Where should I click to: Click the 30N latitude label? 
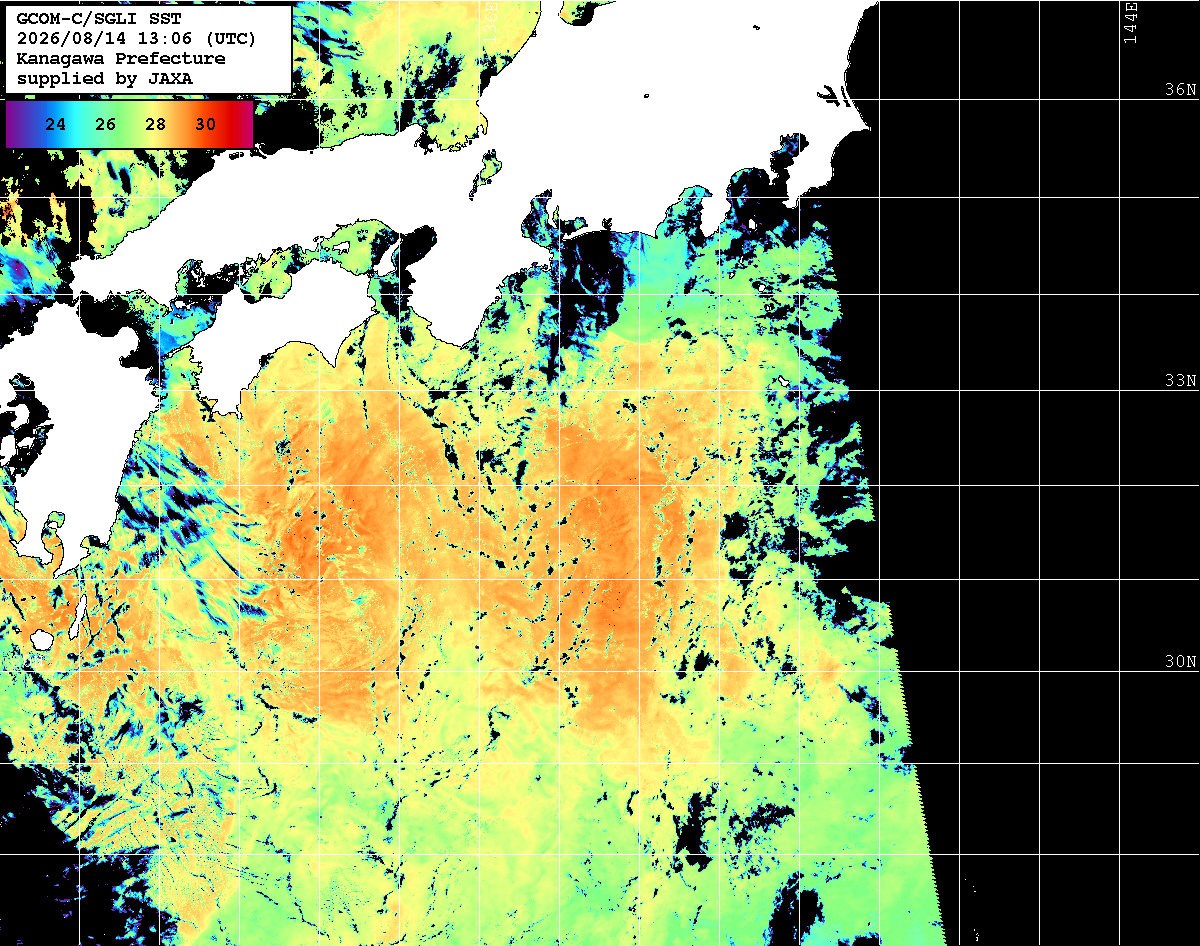coord(1179,662)
